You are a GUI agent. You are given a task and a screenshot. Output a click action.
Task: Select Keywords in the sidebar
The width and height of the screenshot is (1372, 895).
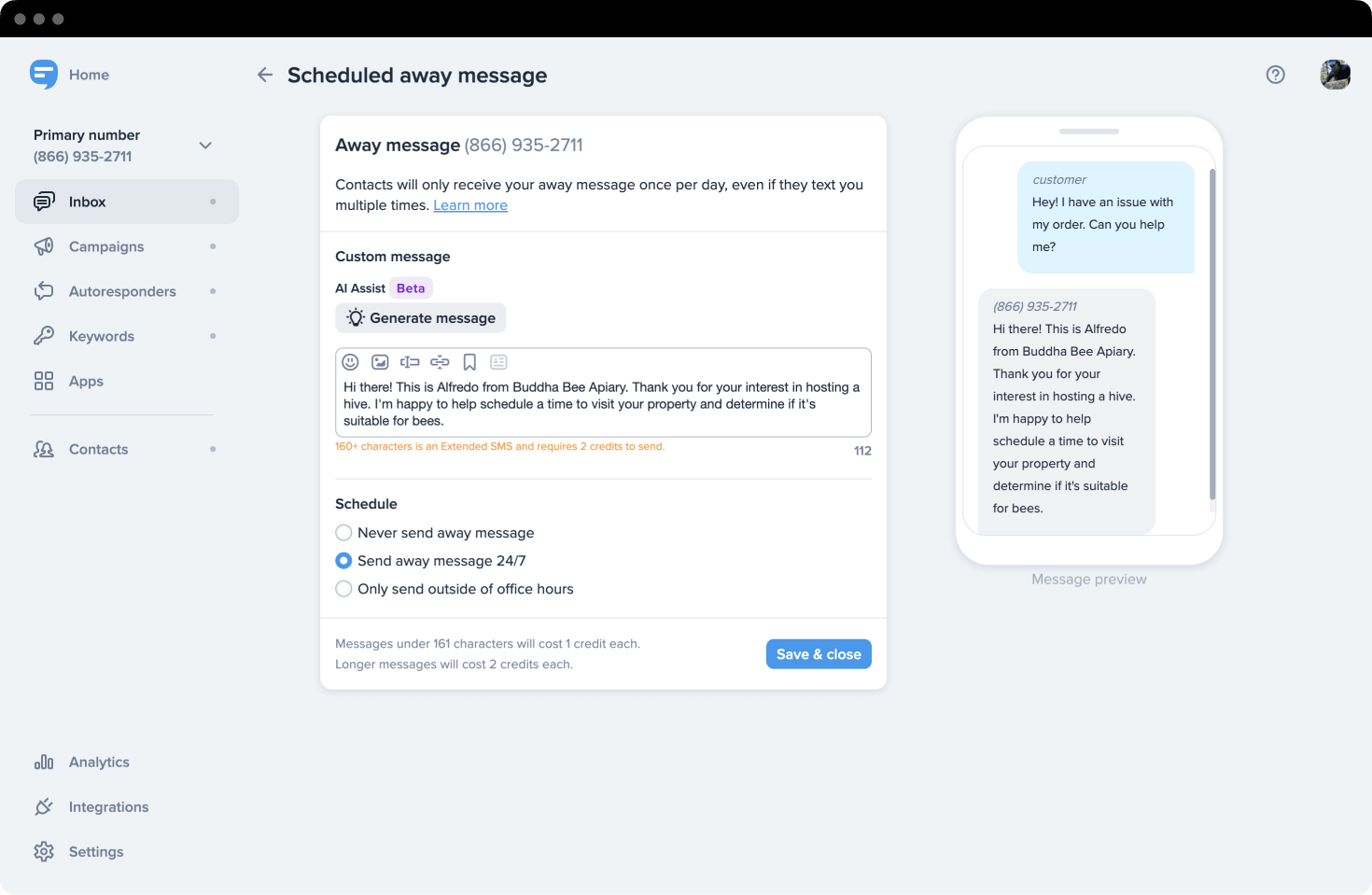(101, 336)
